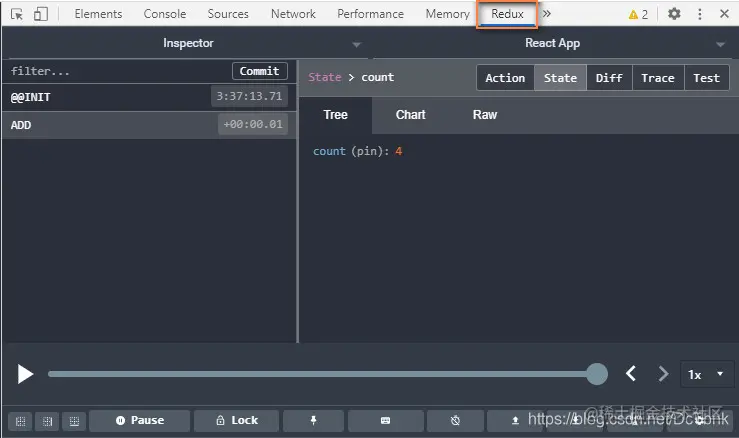Open the Memory tab
739x438 pixels.
pyautogui.click(x=448, y=14)
